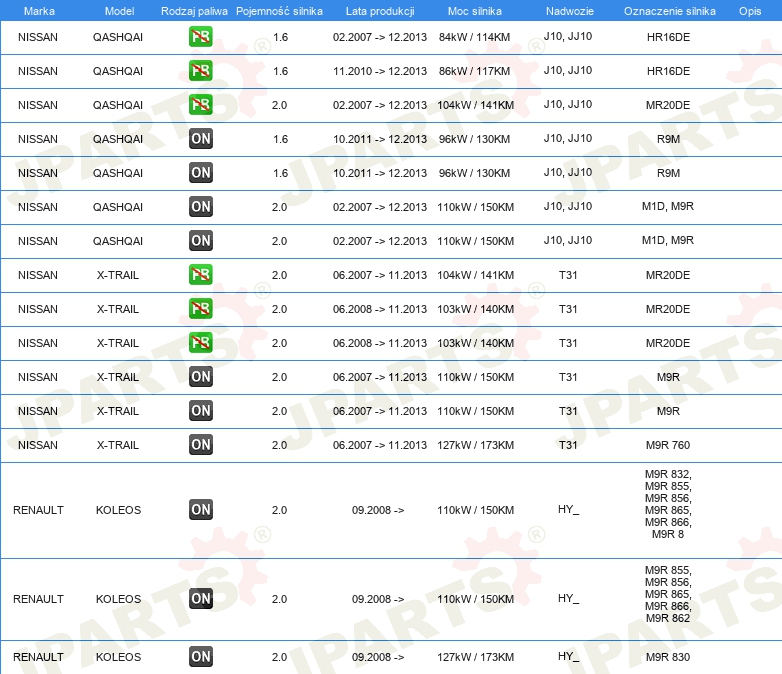Click the Model column header

point(119,11)
